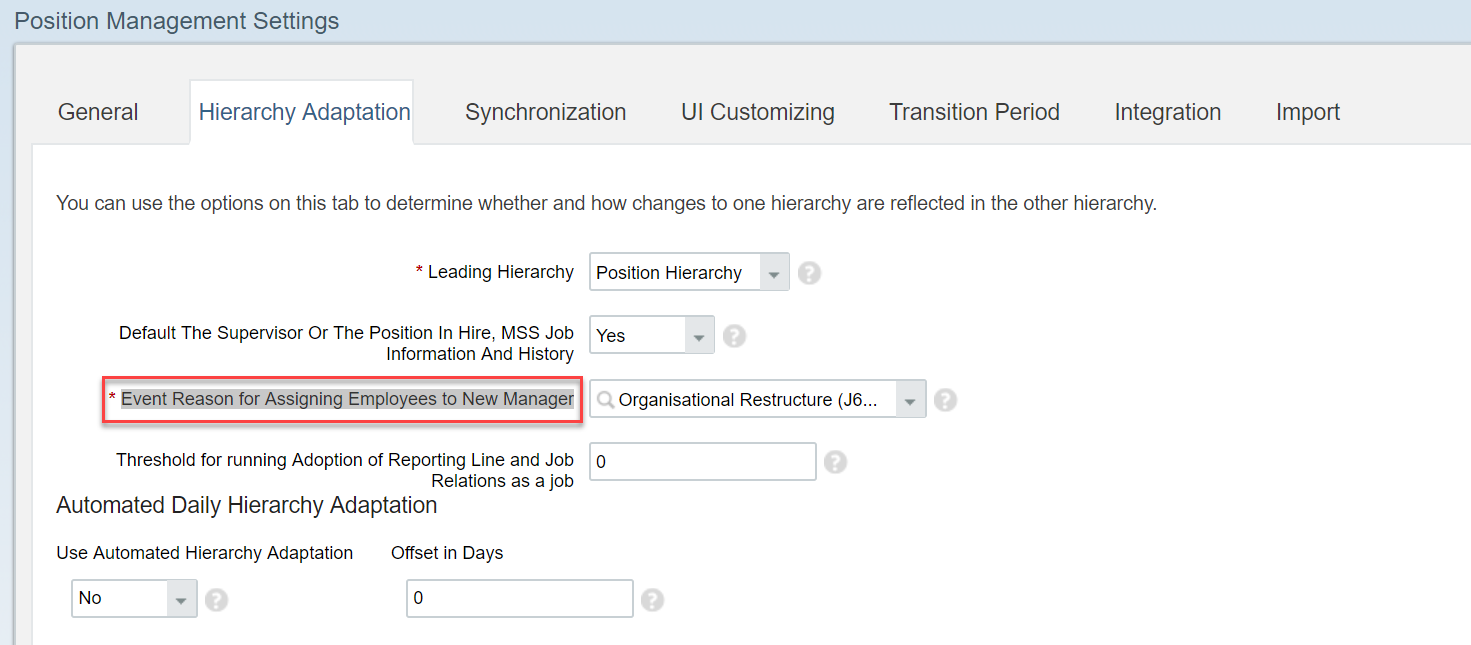Click the Default The Supervisor Or Position label
The width and height of the screenshot is (1471, 645).
pos(346,343)
